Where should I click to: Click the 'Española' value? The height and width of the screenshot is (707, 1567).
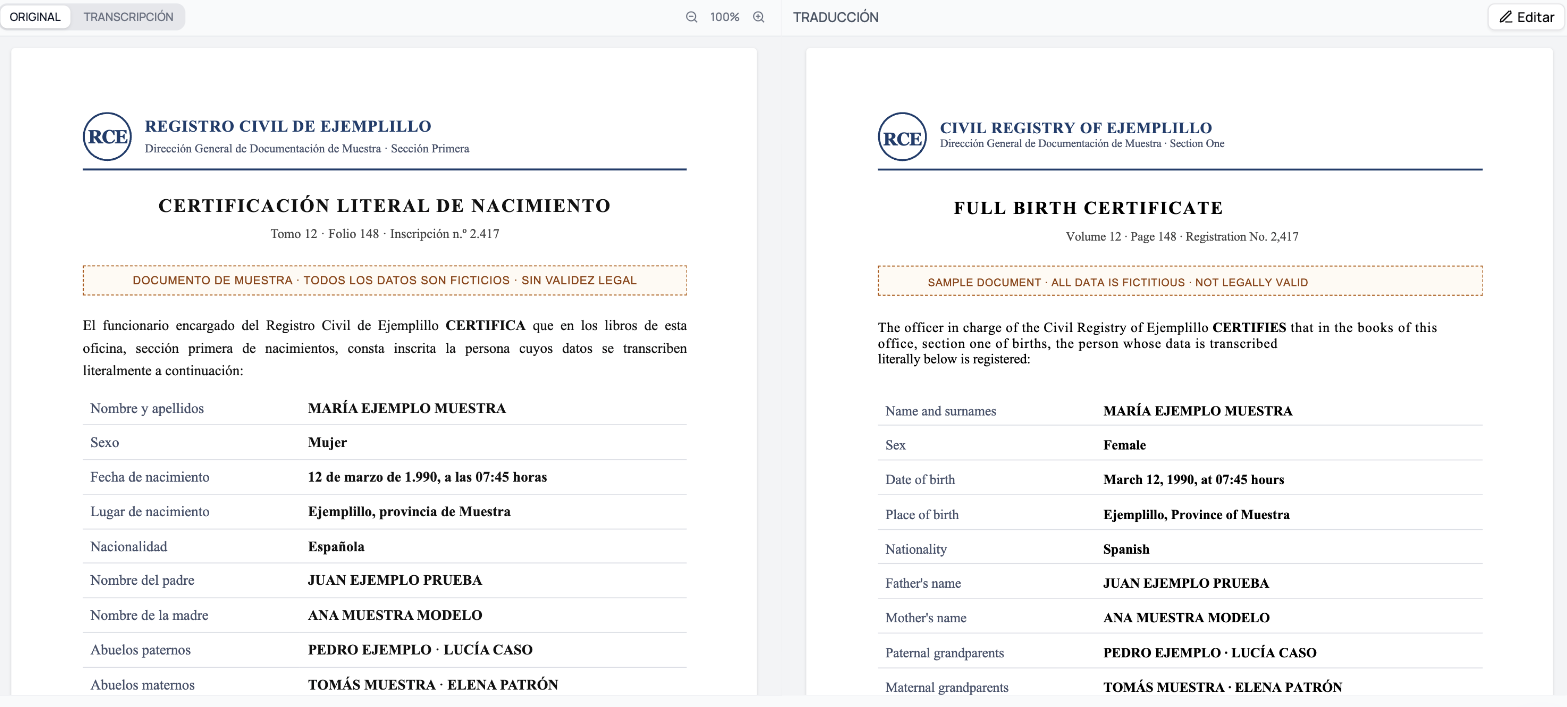coord(336,546)
